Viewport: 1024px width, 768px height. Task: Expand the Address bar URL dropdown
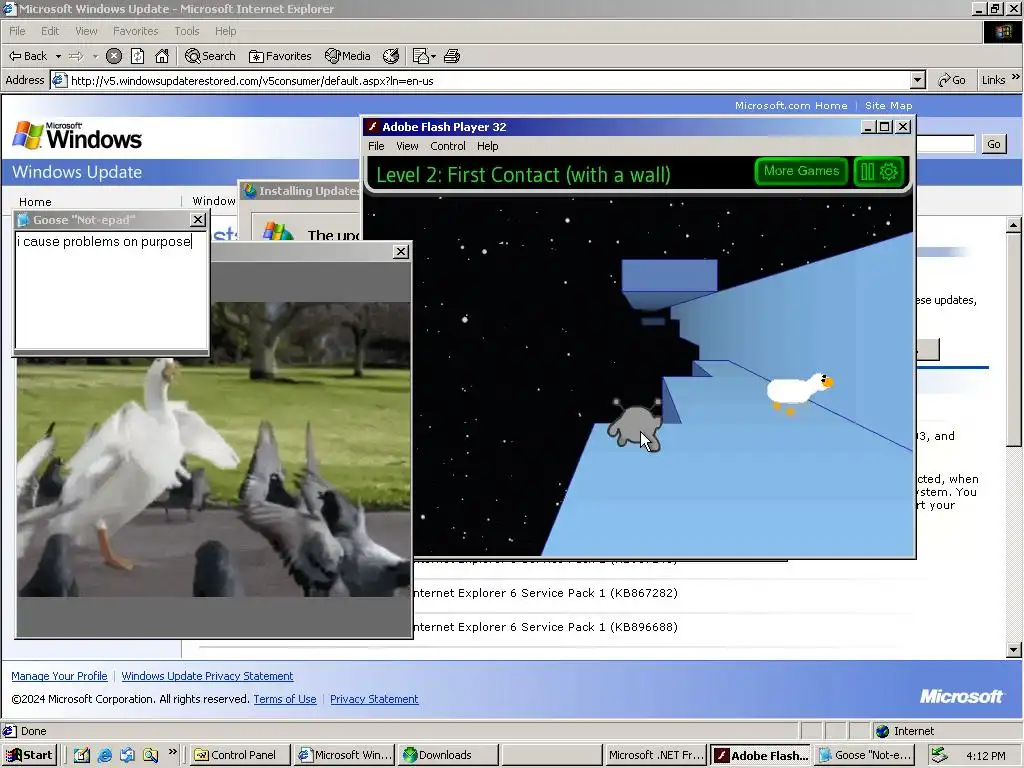click(918, 80)
